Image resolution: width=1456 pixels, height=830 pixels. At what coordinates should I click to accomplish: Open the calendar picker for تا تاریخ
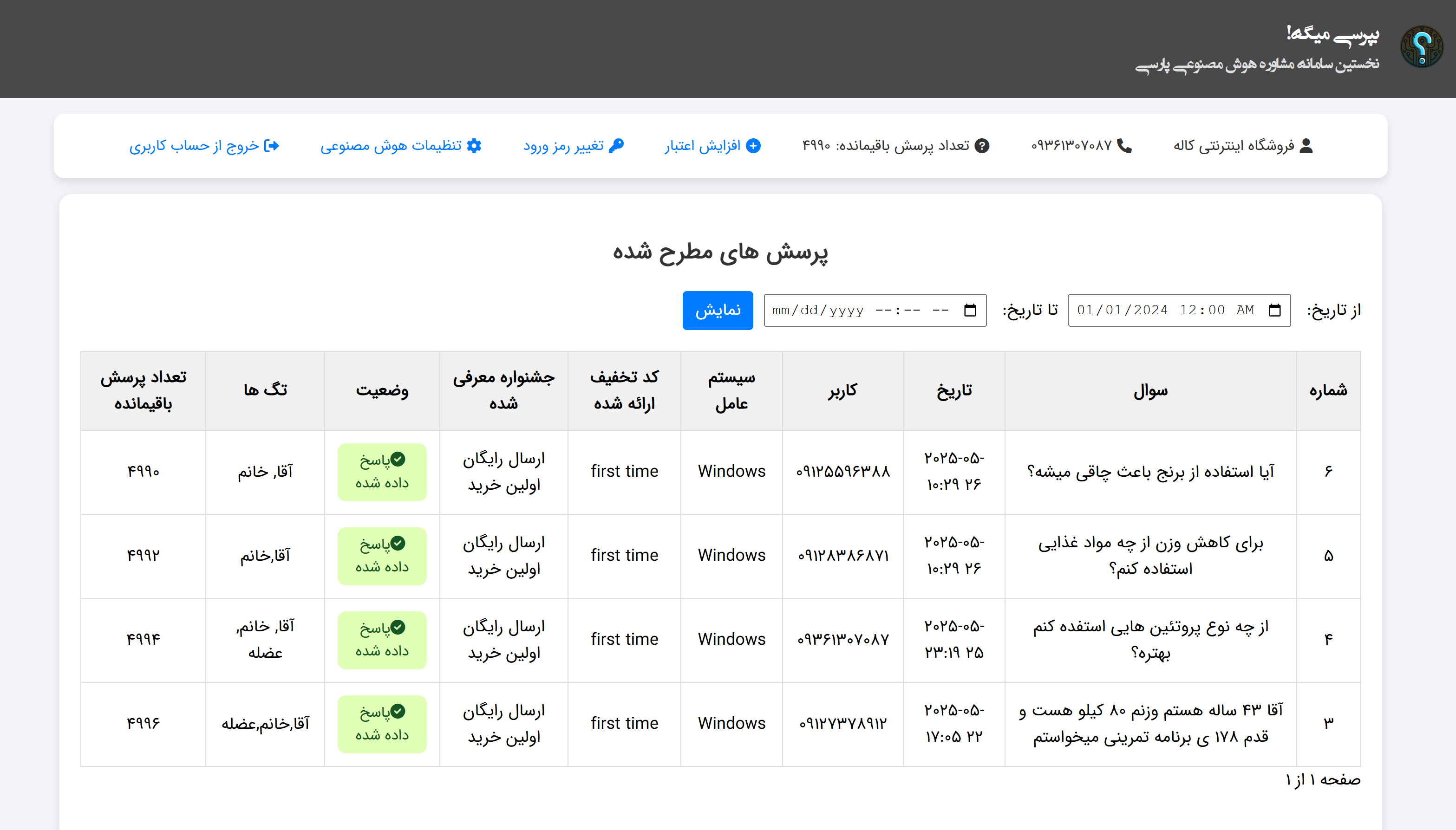(972, 310)
